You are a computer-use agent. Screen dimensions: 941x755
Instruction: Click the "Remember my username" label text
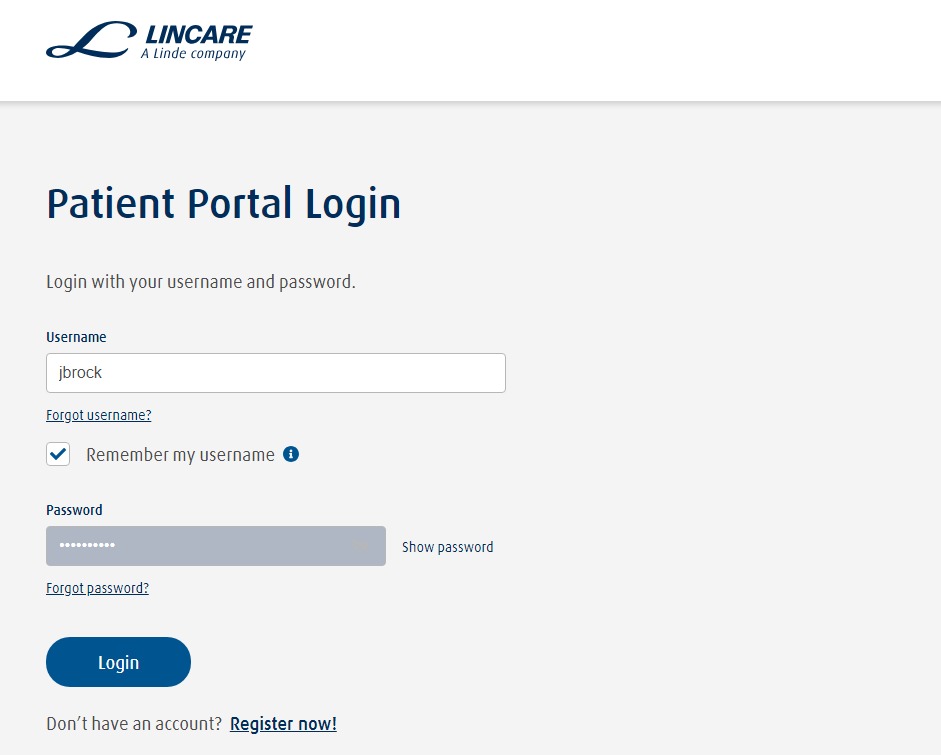[180, 455]
